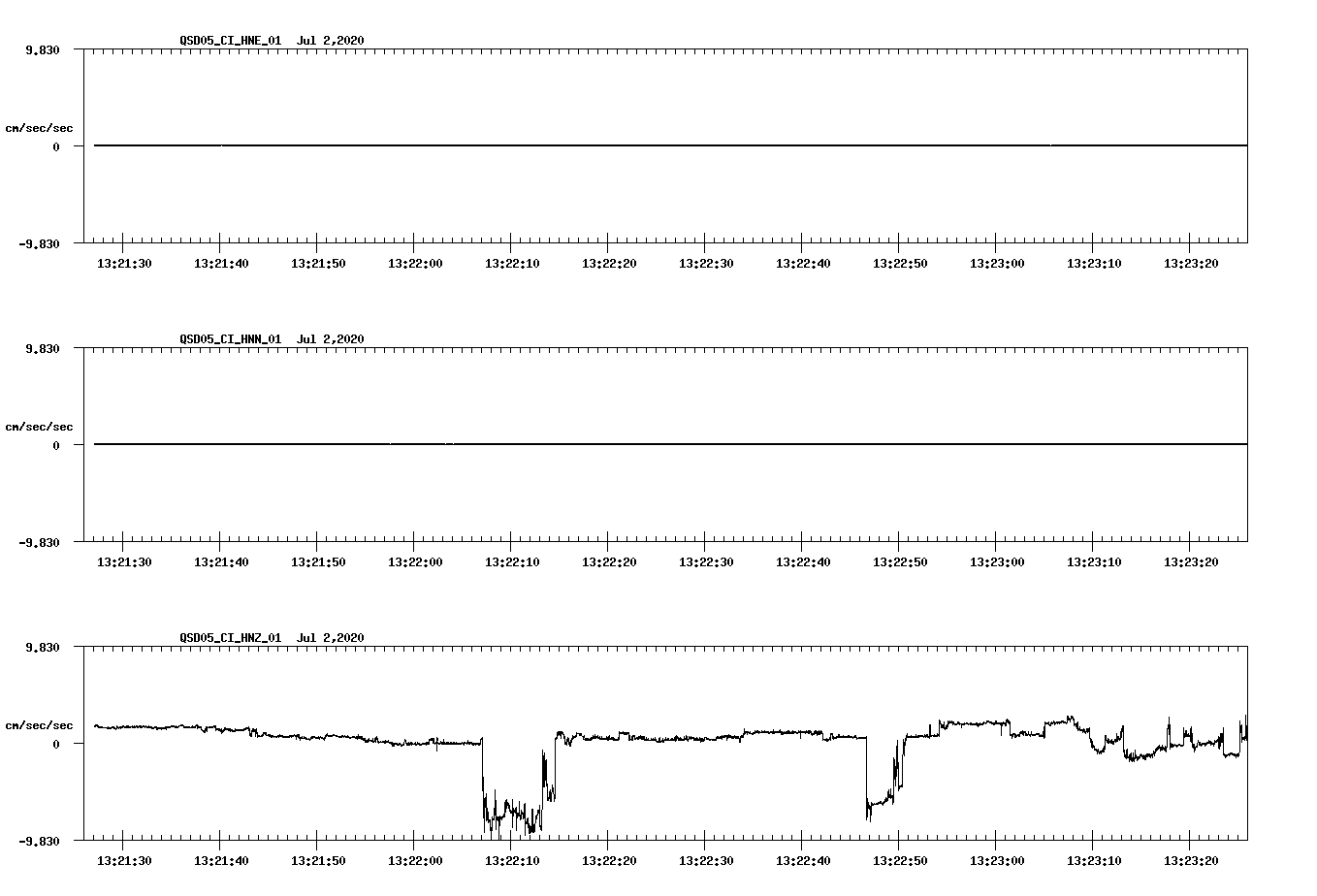Click the flat HNN trace line
Image resolution: width=1317 pixels, height=896 pixels.
pyautogui.click(x=670, y=444)
